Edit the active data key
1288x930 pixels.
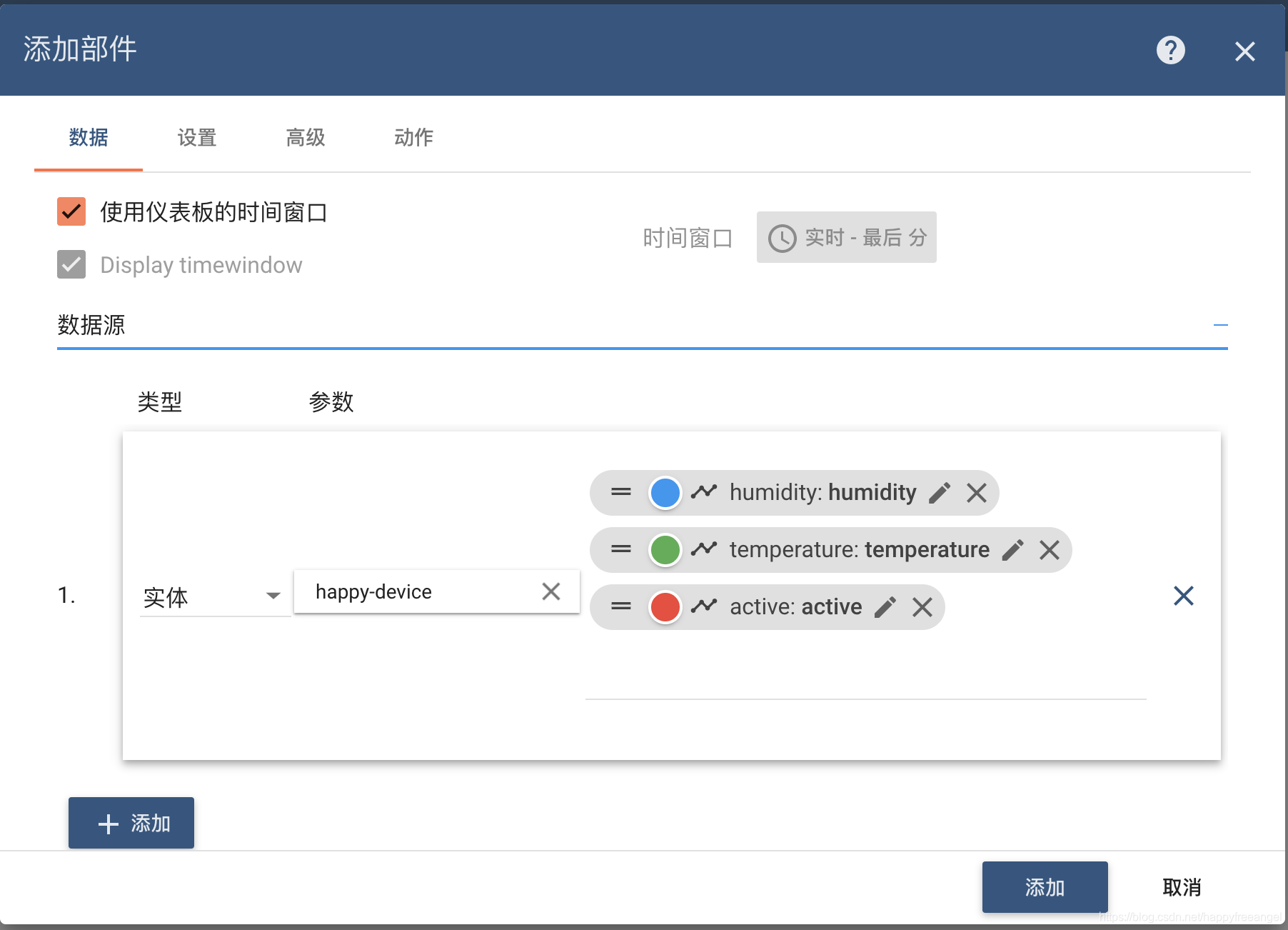(x=885, y=606)
